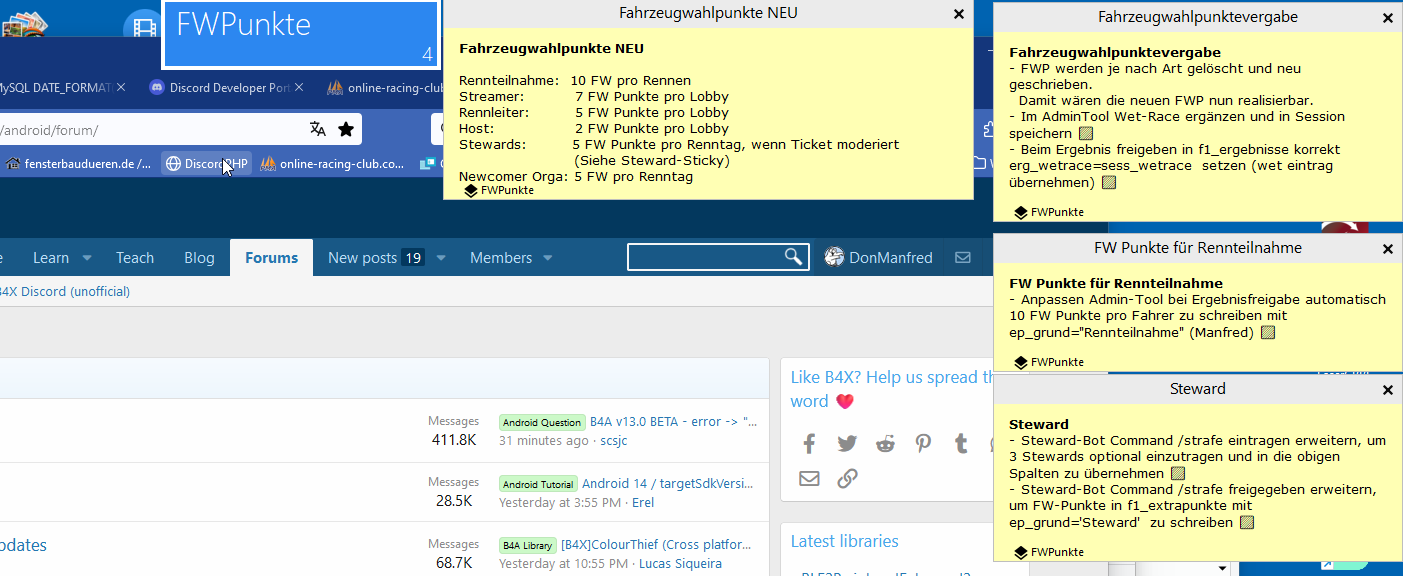Click the Reddit share icon
Viewport: 1403px width, 576px height.
(885, 444)
